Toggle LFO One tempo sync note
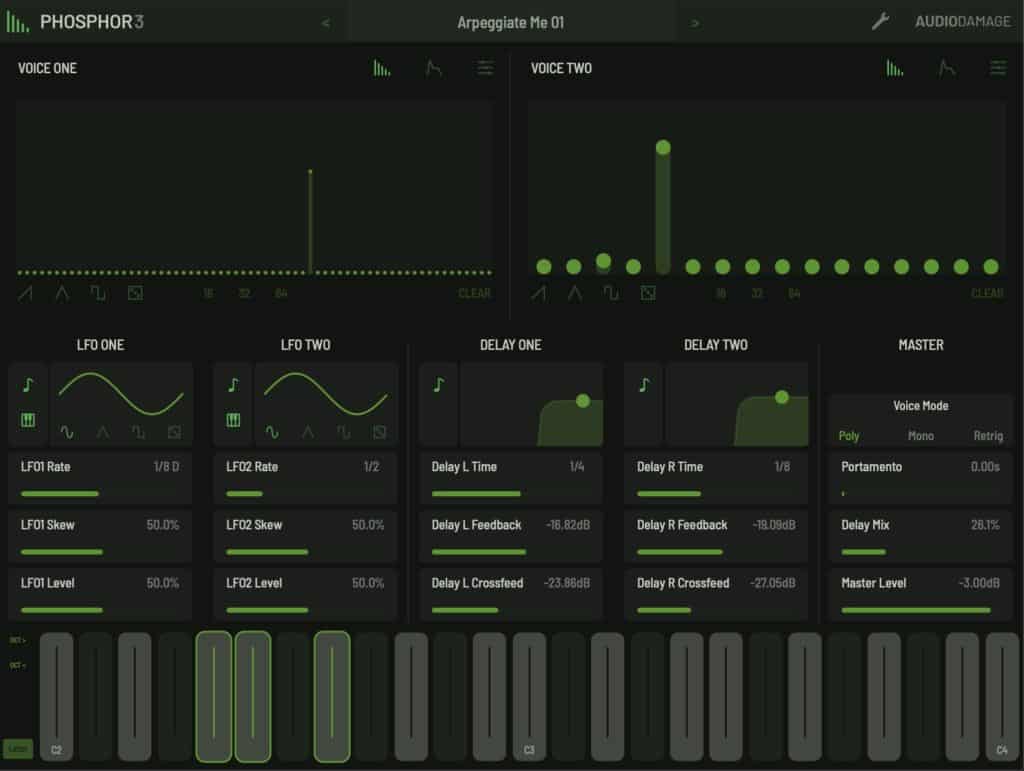 point(28,385)
